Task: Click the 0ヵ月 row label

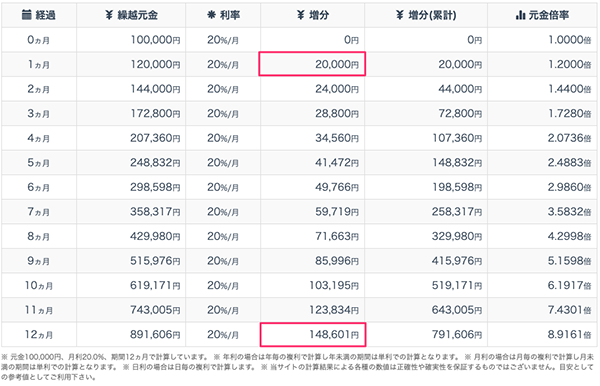Action: tap(39, 40)
